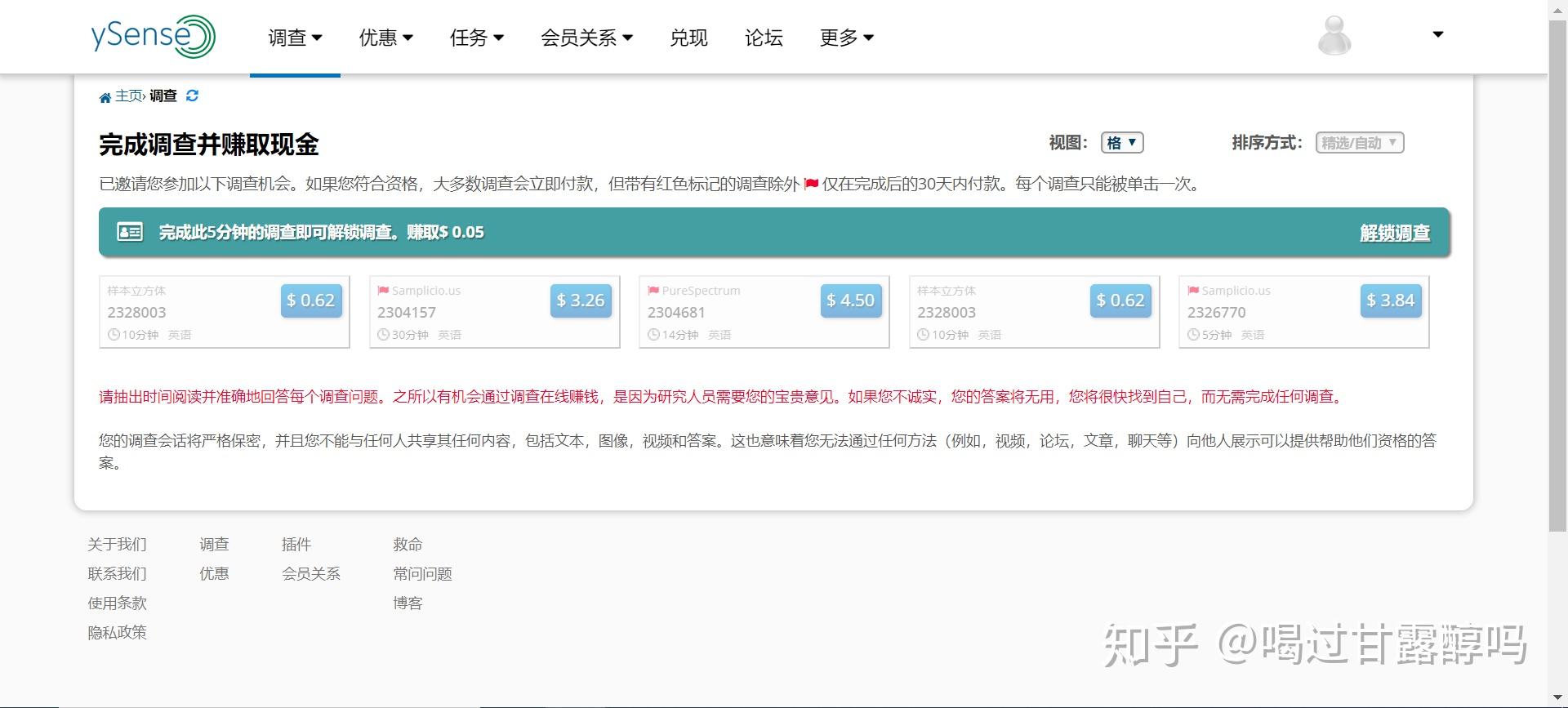Open 关于我们 footer link
This screenshot has width=1568, height=708.
click(117, 545)
